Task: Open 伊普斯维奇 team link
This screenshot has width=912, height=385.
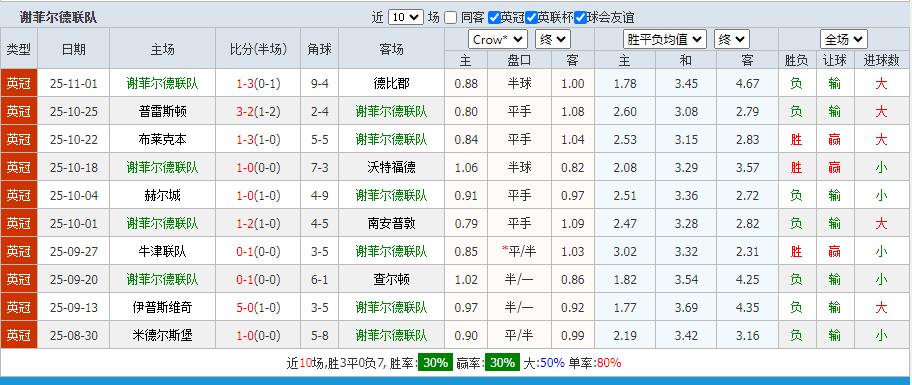Action: click(163, 307)
